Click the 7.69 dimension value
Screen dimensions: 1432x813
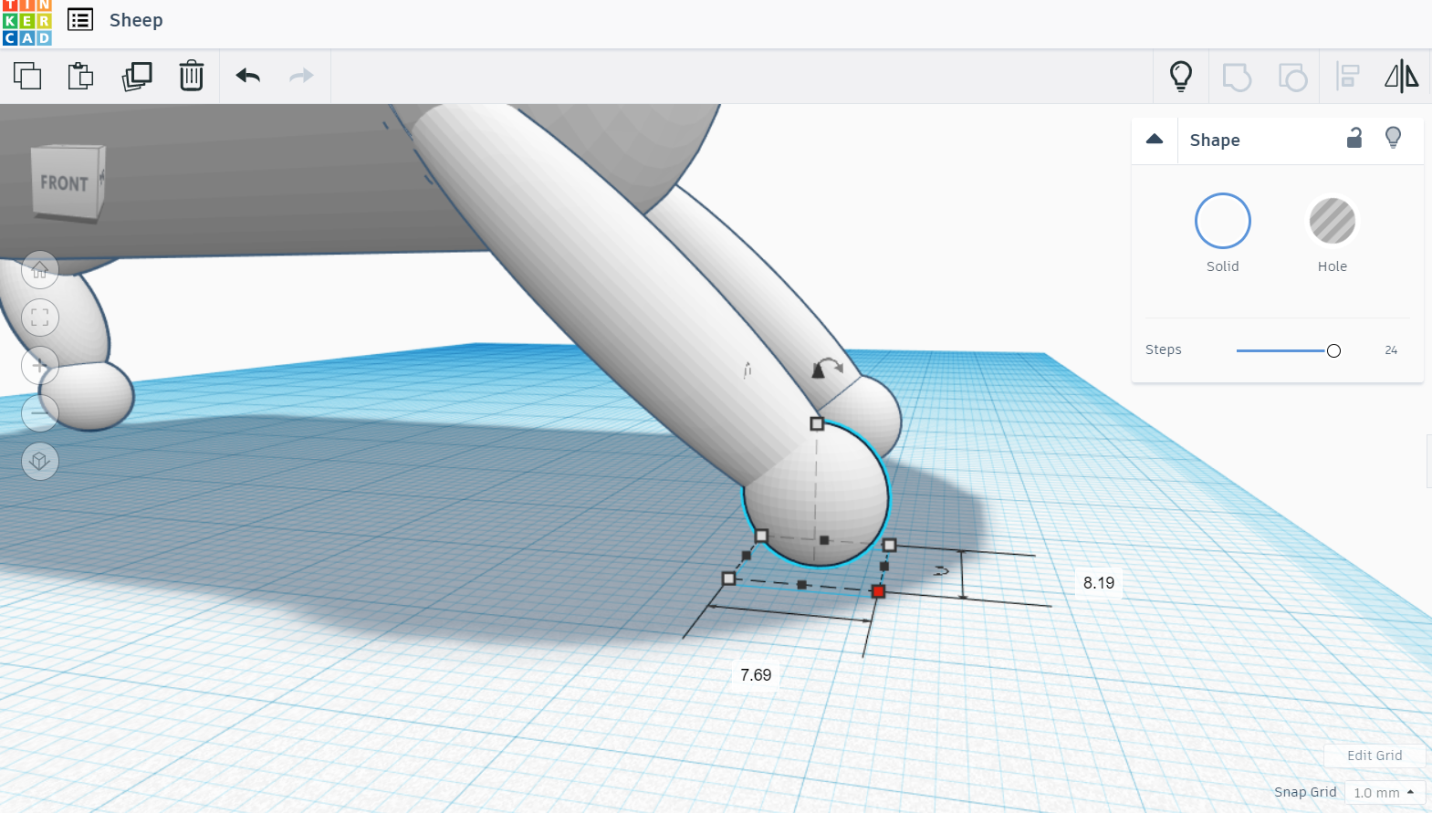(756, 675)
